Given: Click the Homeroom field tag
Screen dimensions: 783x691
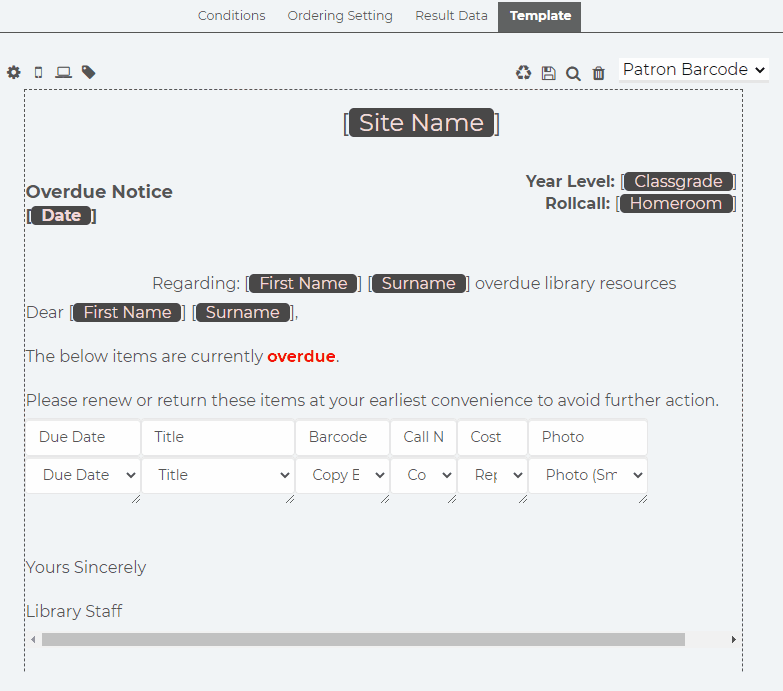Looking at the screenshot, I should [676, 204].
